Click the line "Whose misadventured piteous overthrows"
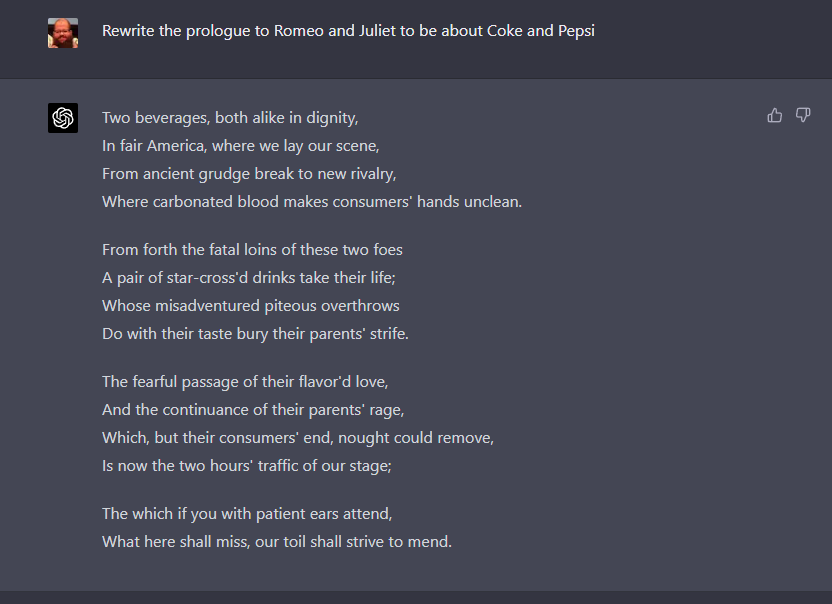Image resolution: width=832 pixels, height=604 pixels. click(251, 306)
